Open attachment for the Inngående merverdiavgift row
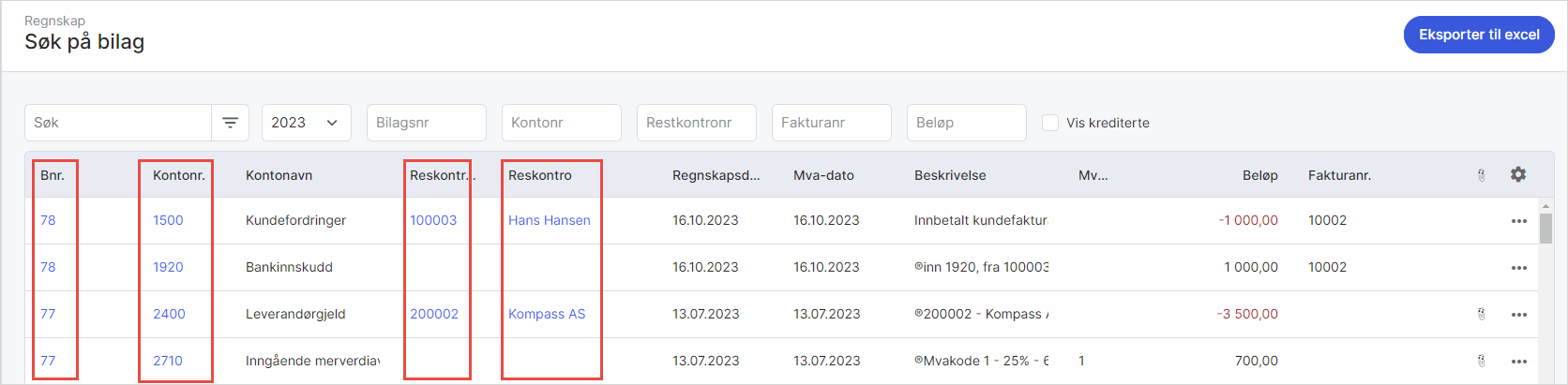 coord(1481,361)
